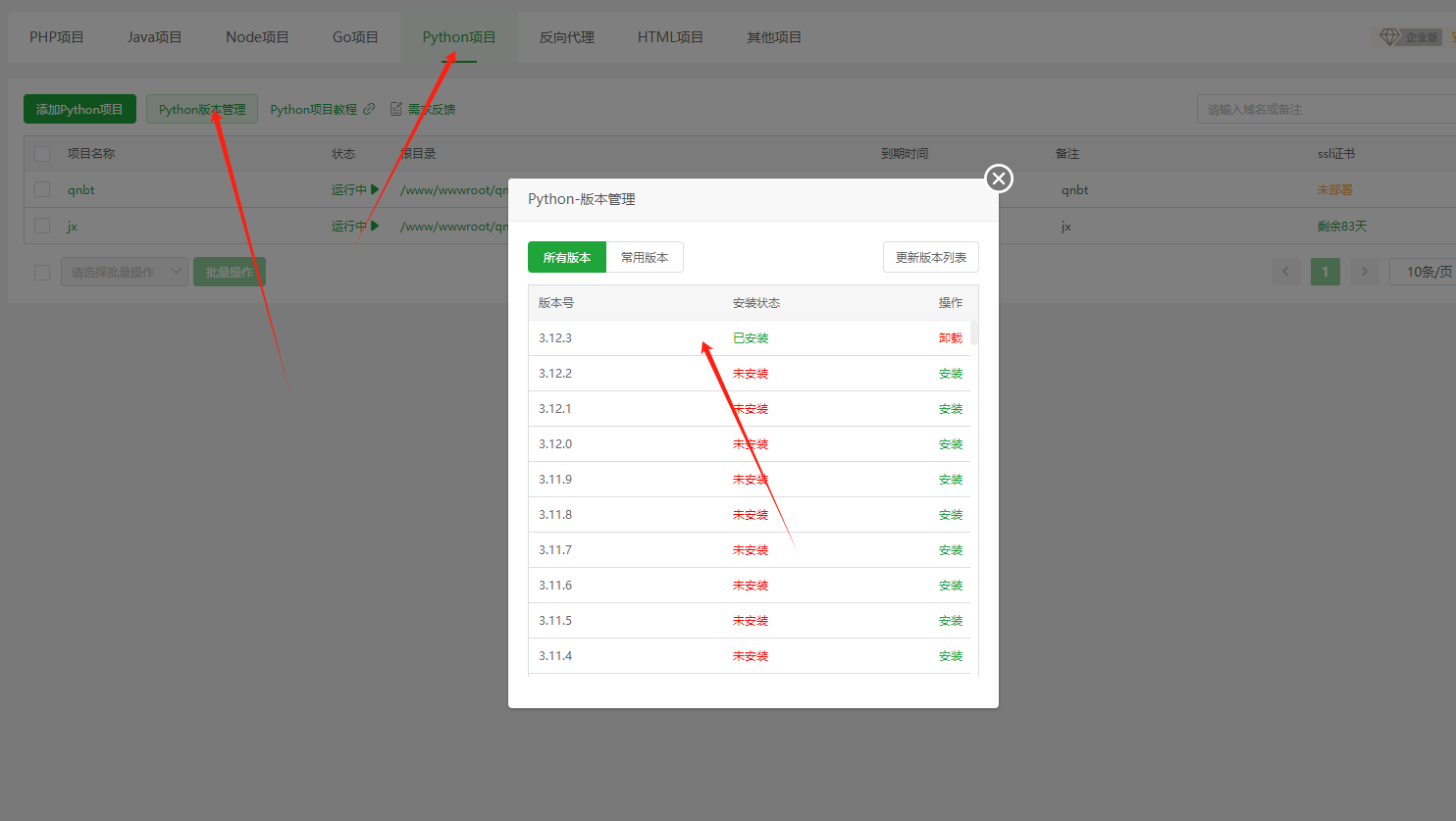Check the checkbox for jx project
The image size is (1456, 821).
point(42,226)
